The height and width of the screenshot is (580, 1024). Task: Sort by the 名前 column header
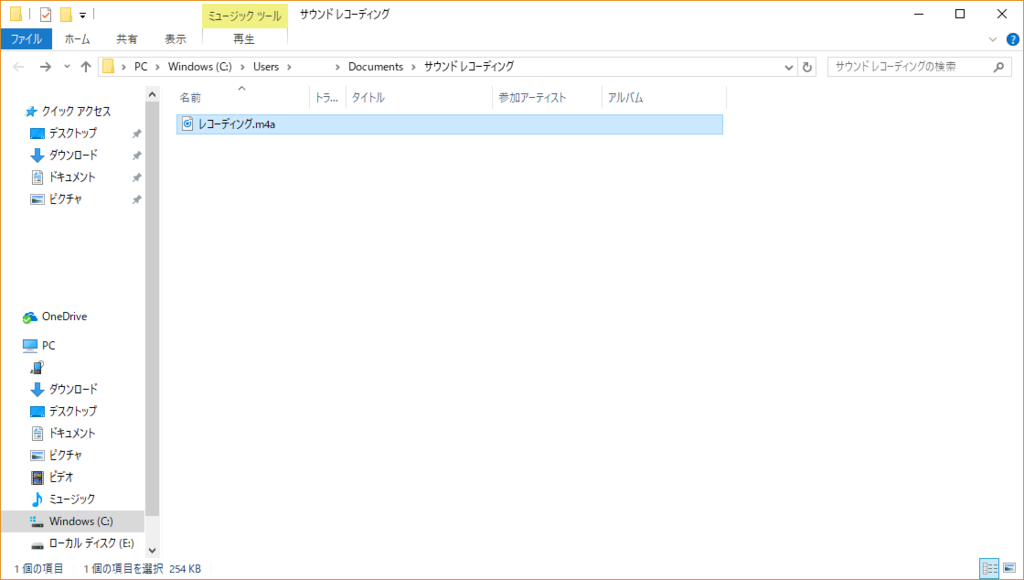click(x=242, y=98)
